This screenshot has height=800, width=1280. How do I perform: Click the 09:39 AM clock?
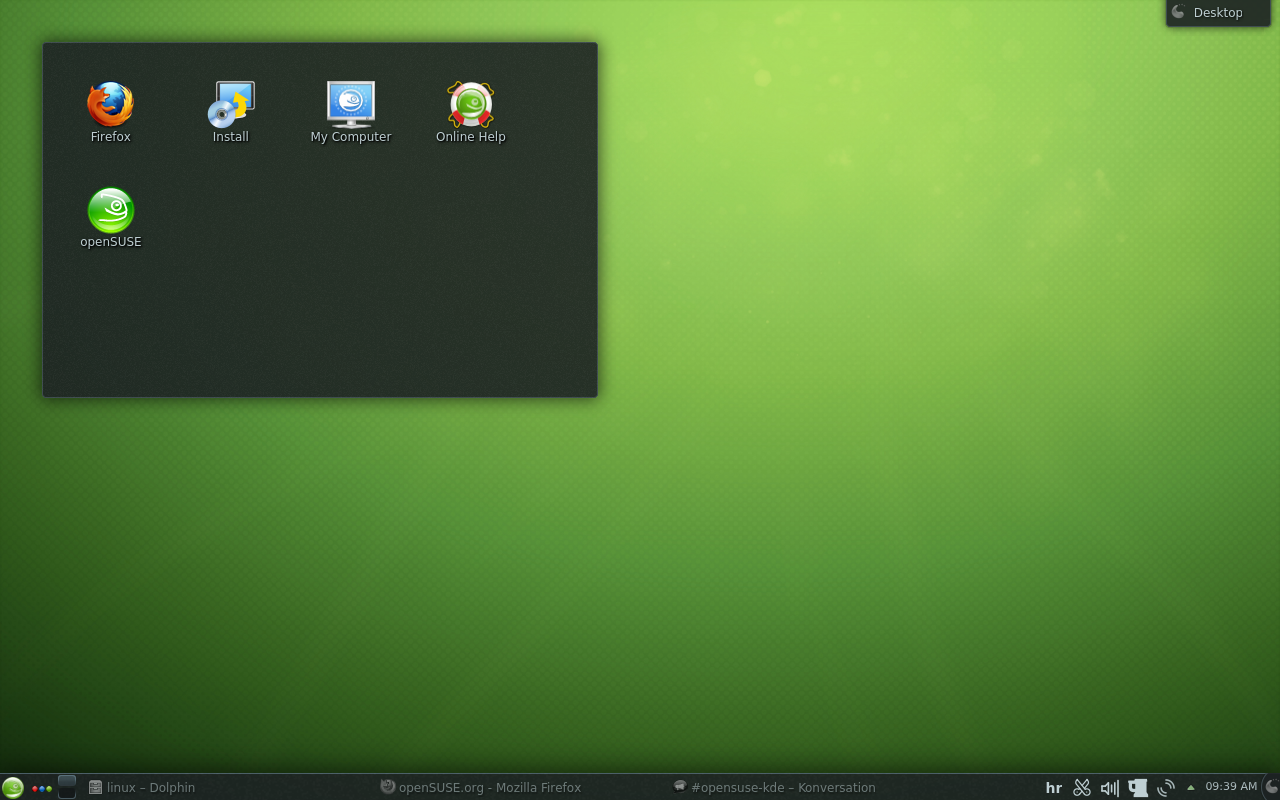1231,787
